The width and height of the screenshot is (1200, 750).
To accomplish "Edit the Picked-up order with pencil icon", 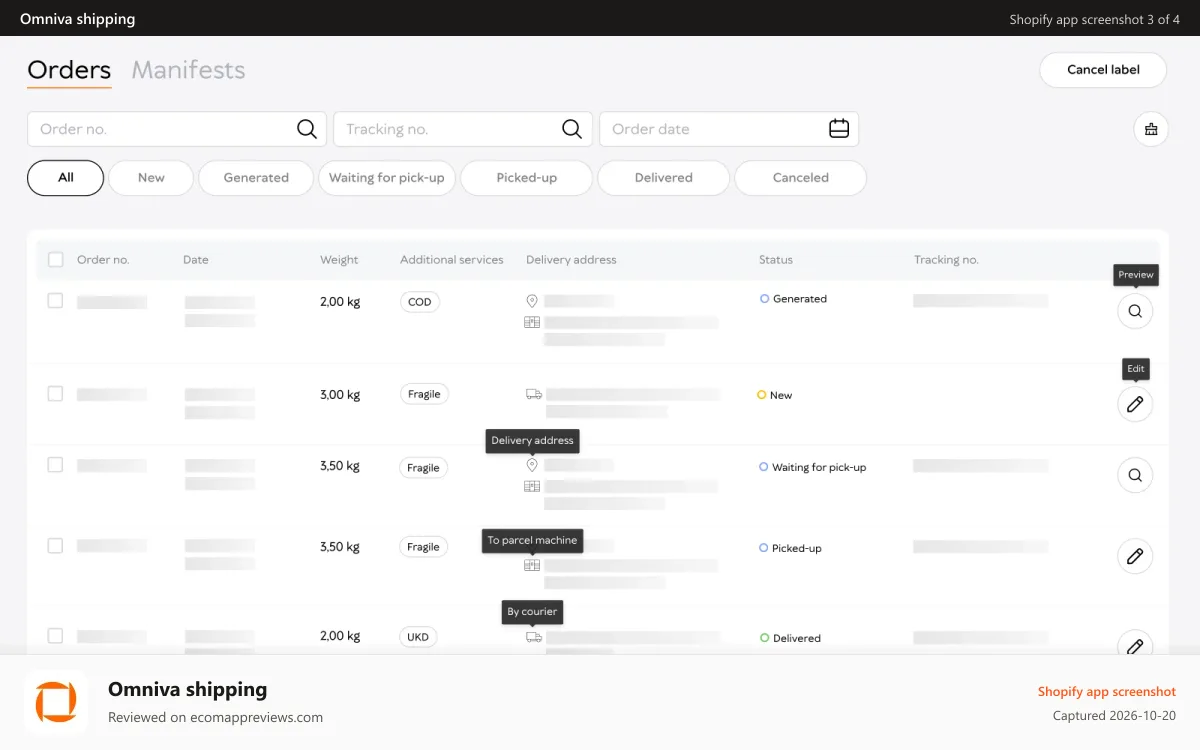I will 1135,556.
